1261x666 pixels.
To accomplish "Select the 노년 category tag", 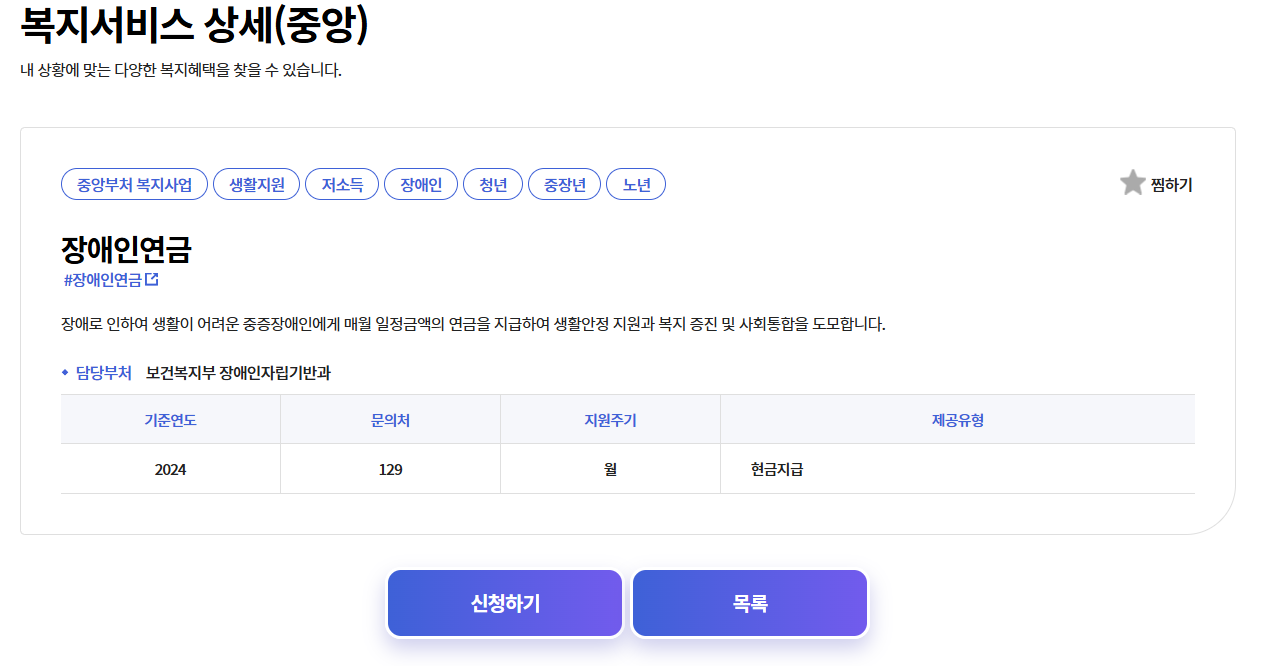I will click(x=635, y=183).
